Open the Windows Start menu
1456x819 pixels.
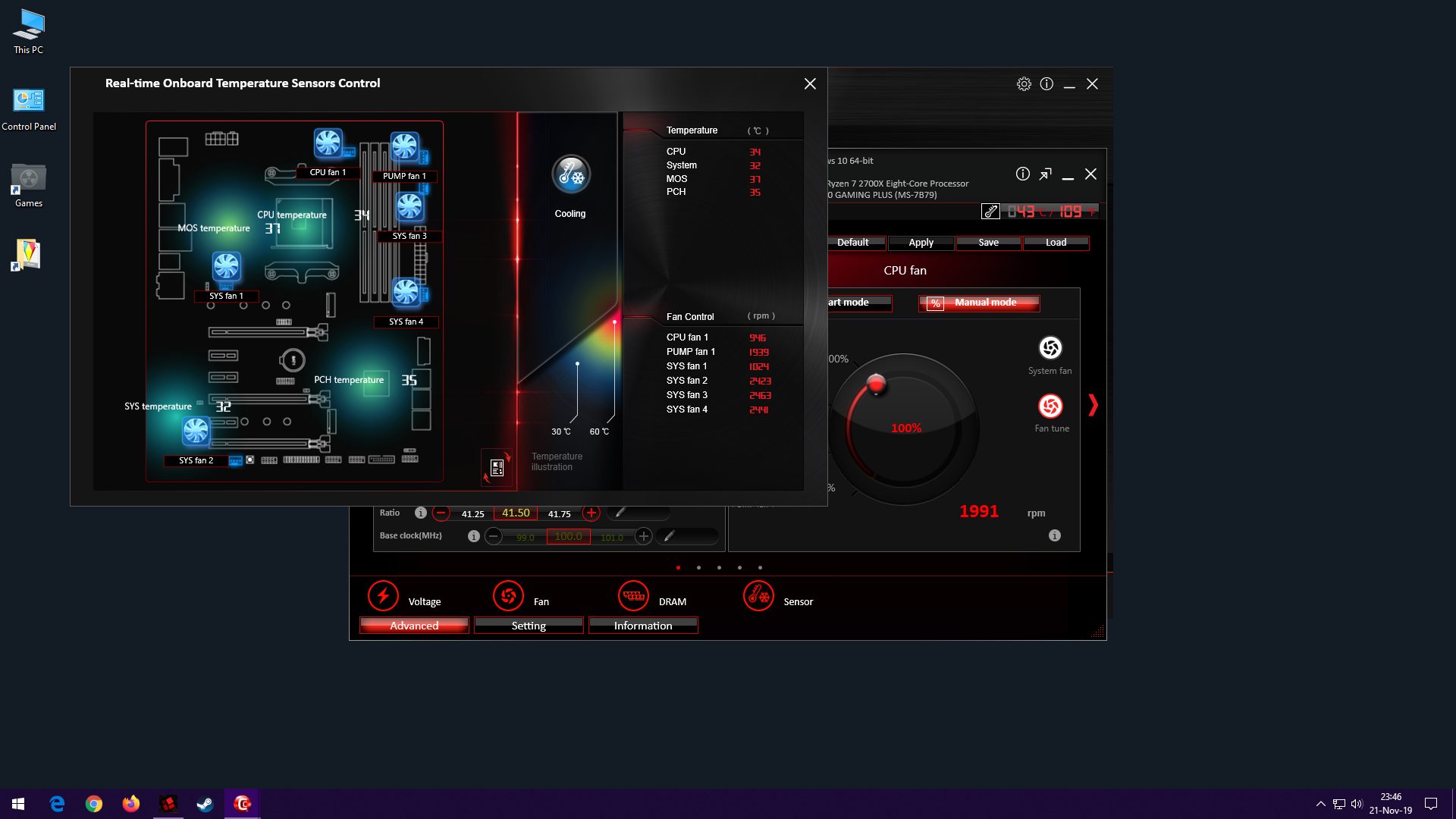[x=18, y=804]
